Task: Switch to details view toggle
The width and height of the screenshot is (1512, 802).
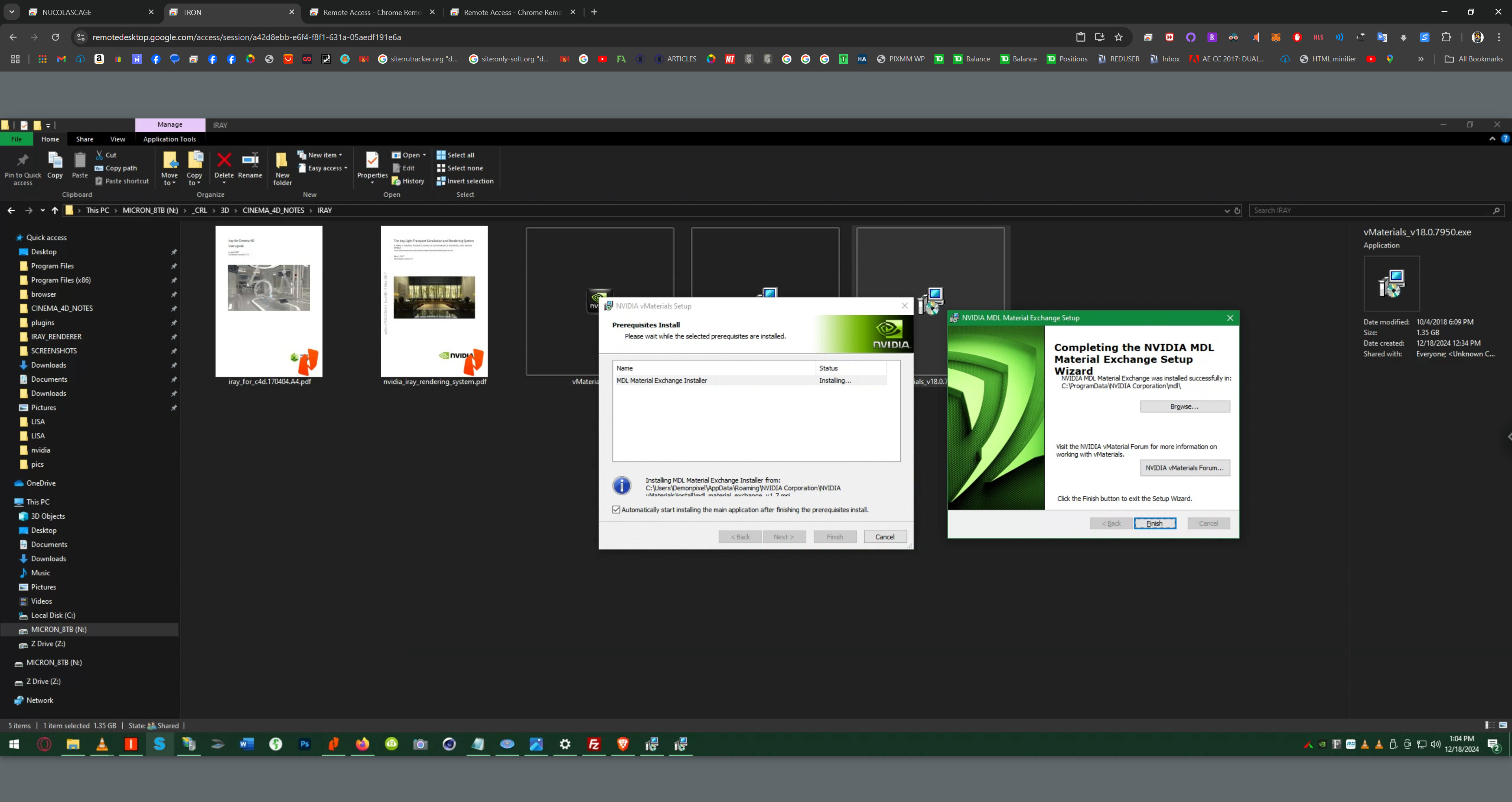Action: (x=1490, y=725)
